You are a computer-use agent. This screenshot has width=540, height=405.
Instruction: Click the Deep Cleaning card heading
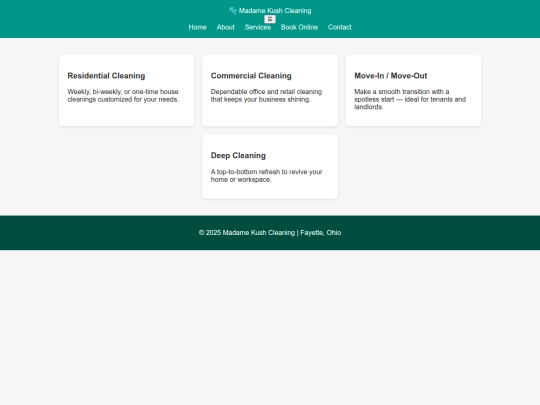[x=238, y=156]
